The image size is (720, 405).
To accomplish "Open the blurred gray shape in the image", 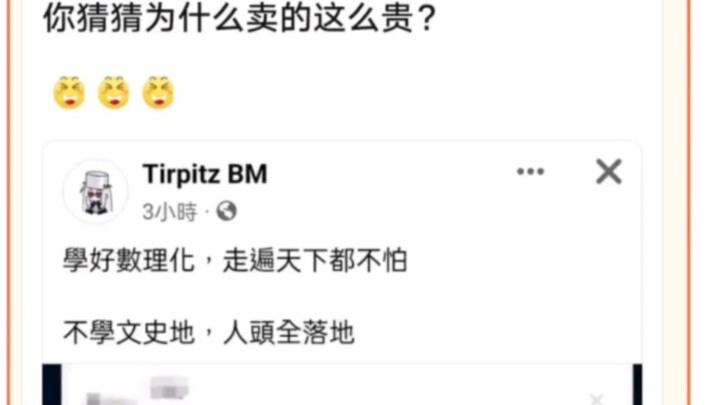I will click(x=169, y=388).
